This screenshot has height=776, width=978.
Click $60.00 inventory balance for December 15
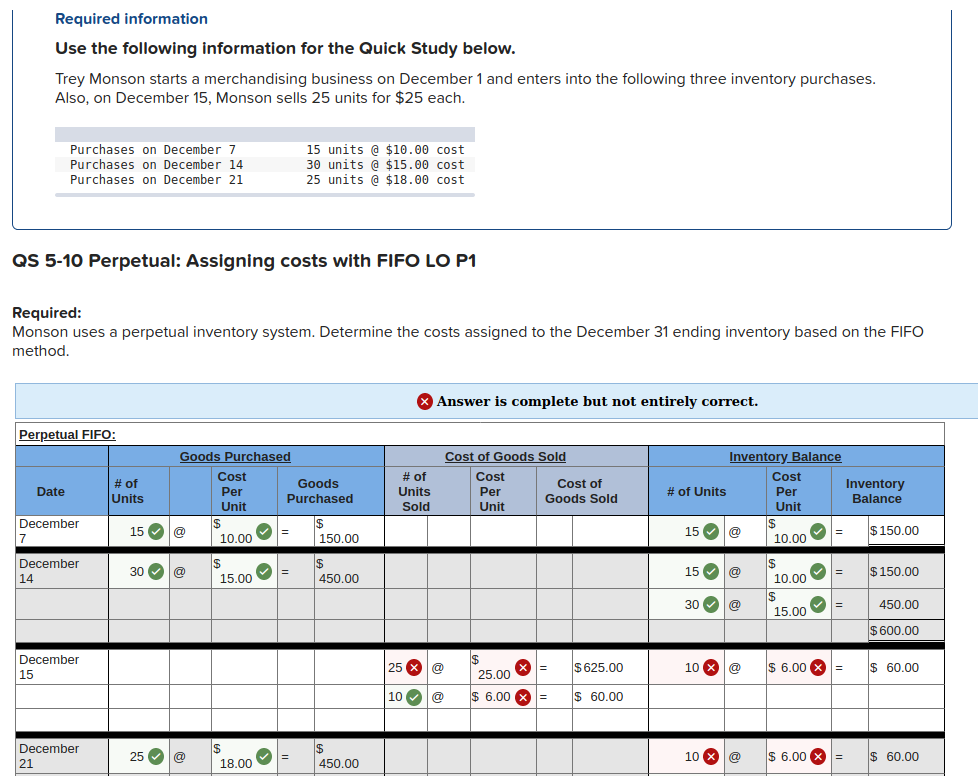click(894, 667)
